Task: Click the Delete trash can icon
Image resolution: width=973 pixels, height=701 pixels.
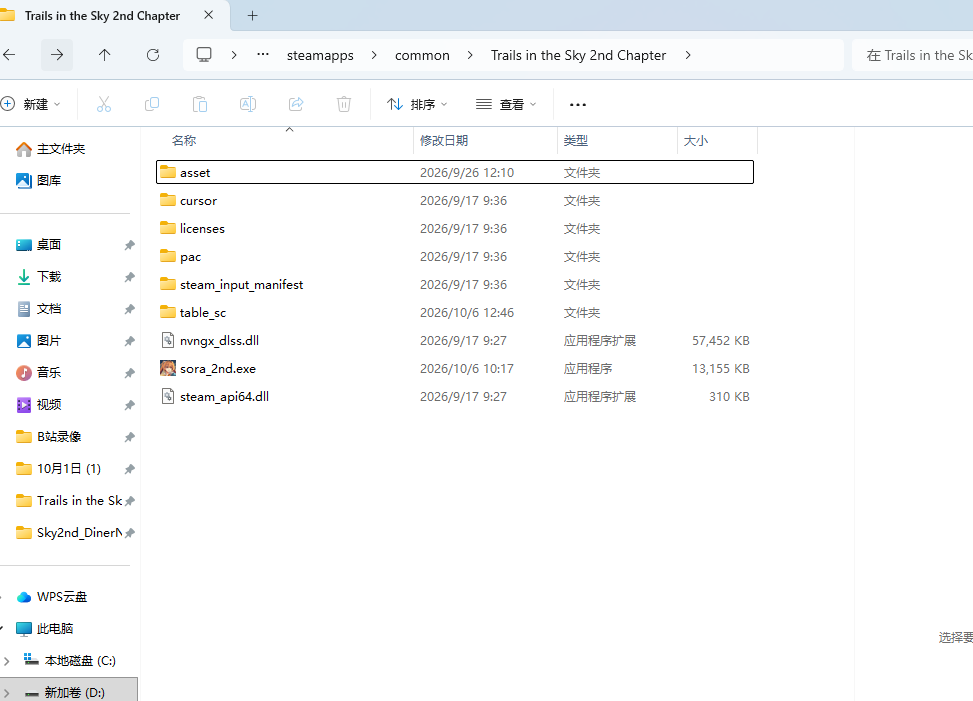Action: pyautogui.click(x=344, y=104)
